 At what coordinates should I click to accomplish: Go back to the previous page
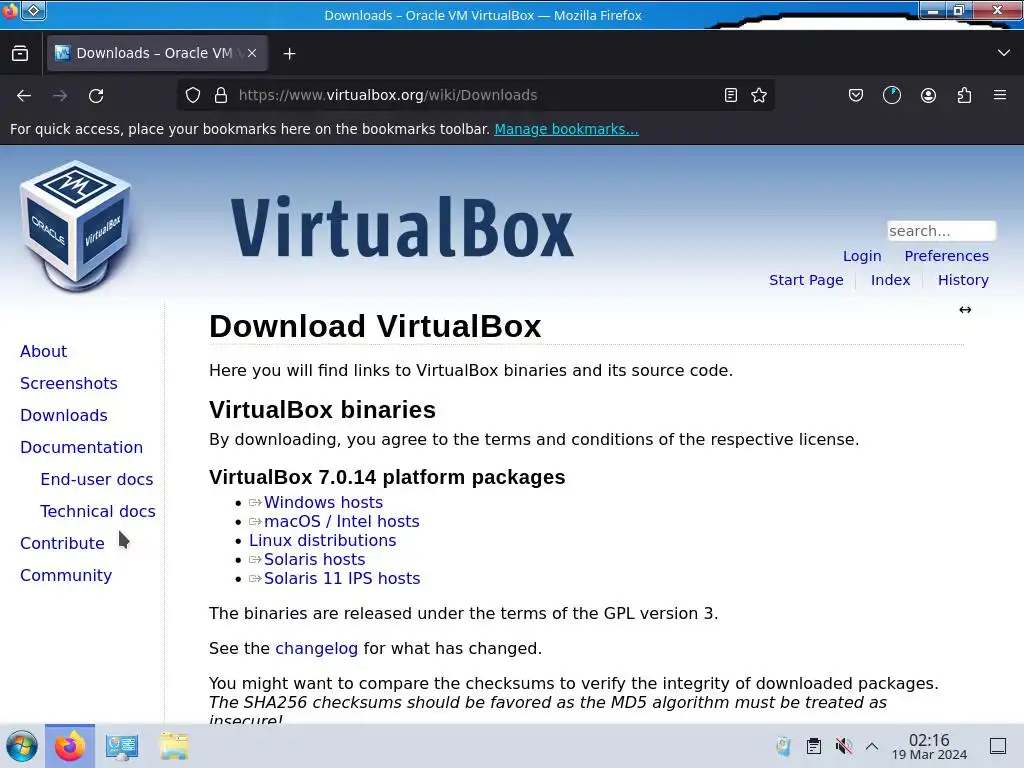click(24, 95)
